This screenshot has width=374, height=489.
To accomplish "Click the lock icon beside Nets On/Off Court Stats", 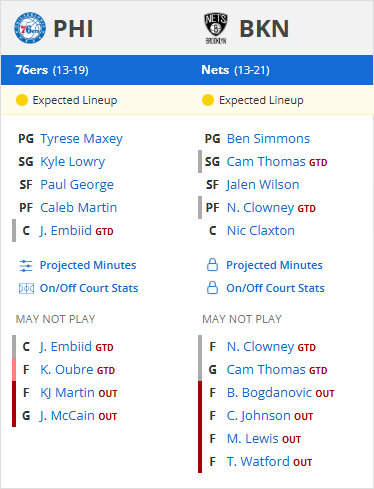I will coord(212,288).
